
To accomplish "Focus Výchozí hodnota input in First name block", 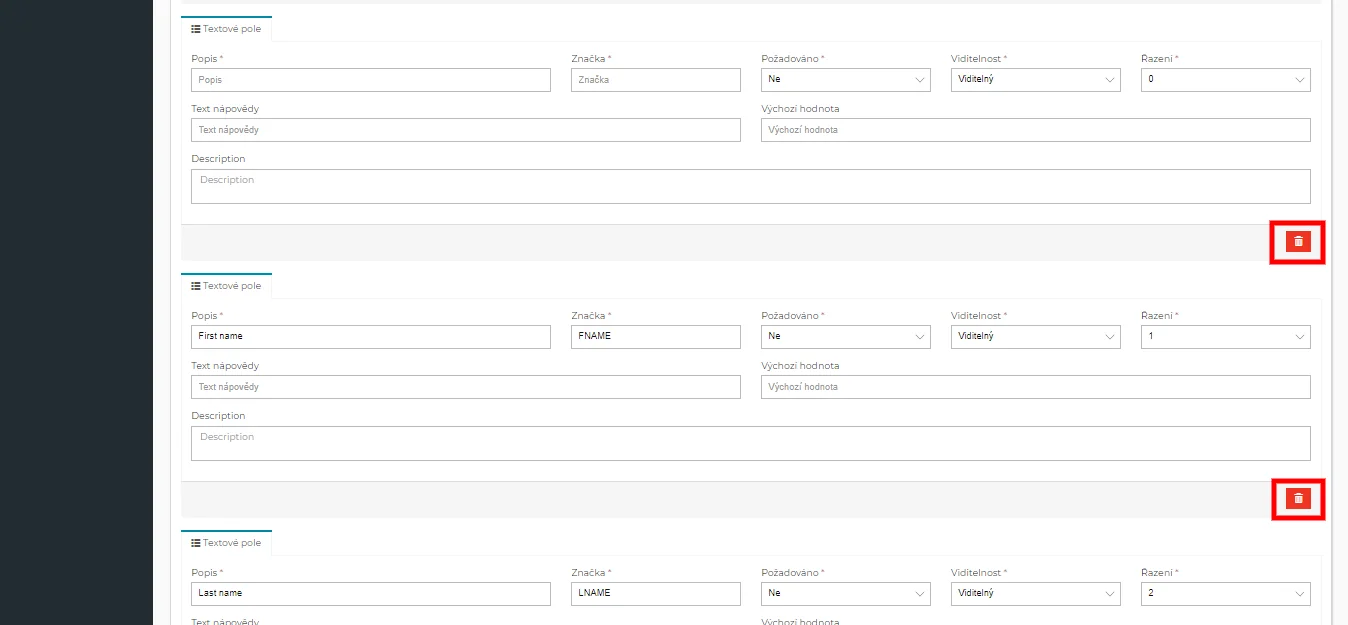I will (1035, 387).
